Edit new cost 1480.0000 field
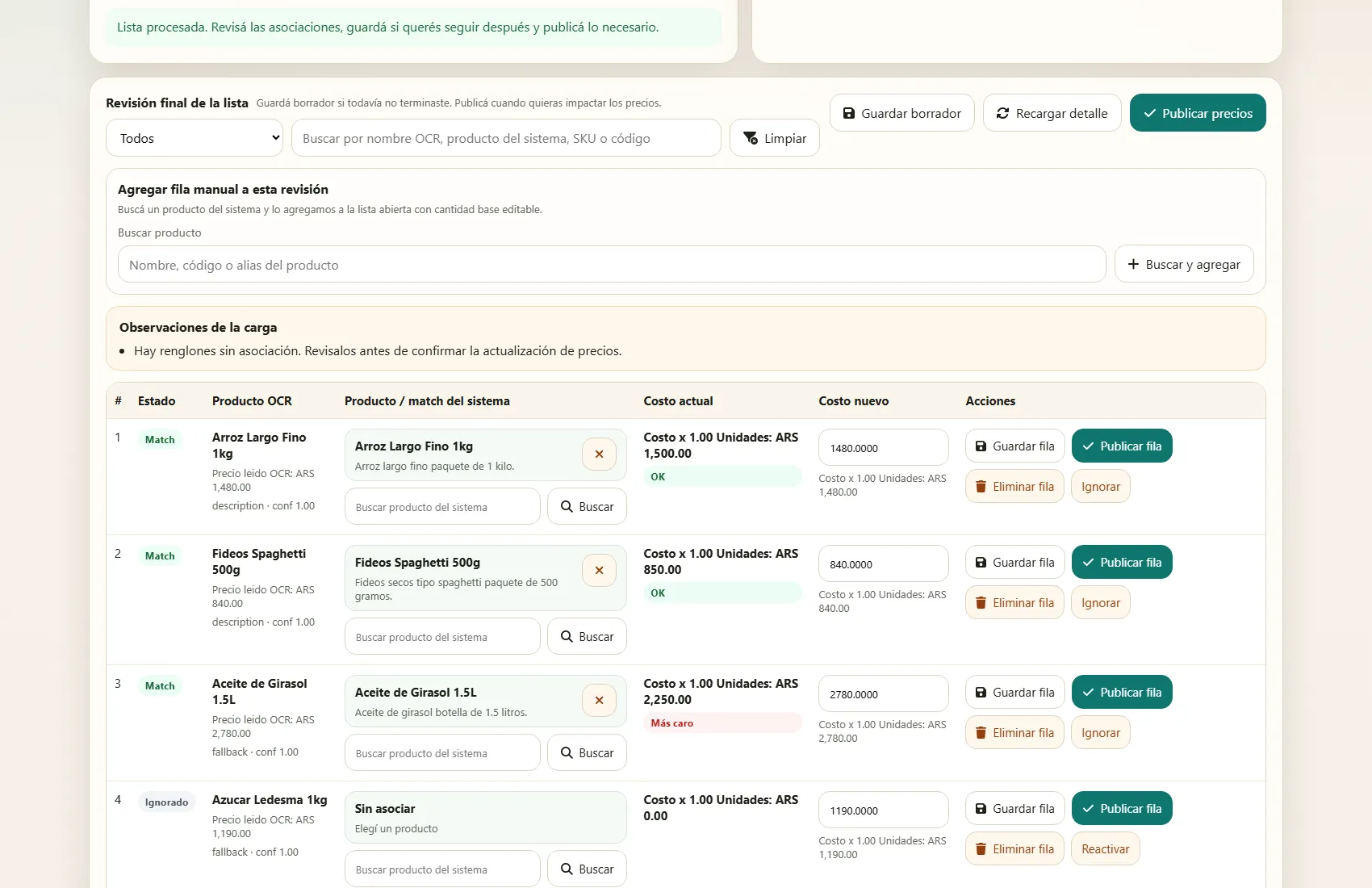The width and height of the screenshot is (1372, 888). click(x=884, y=448)
